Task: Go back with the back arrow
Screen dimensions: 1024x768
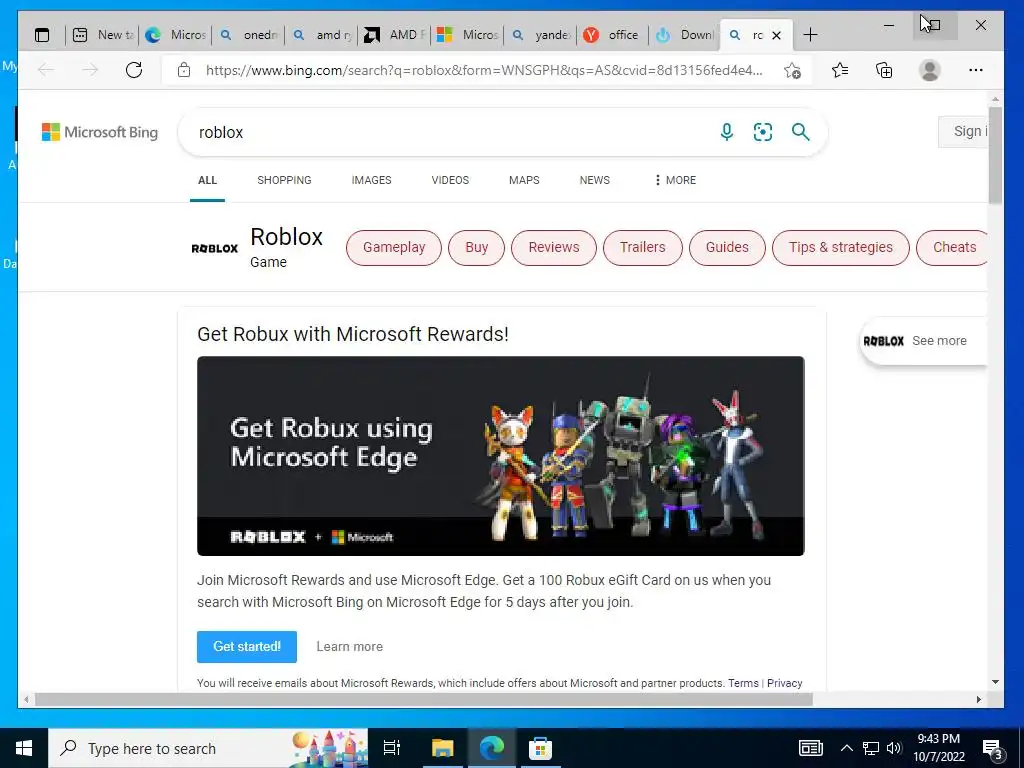Action: 46,70
